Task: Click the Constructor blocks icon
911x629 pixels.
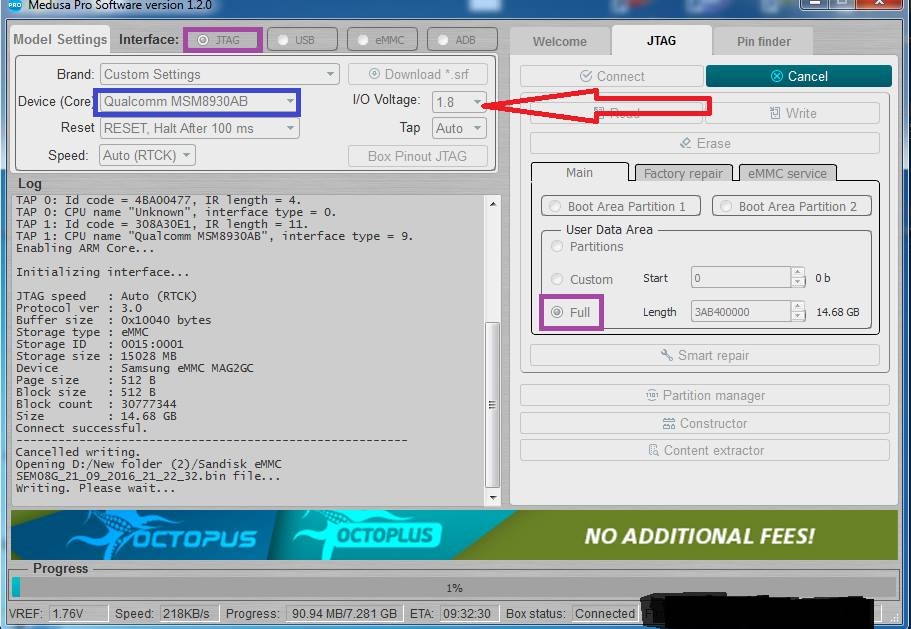Action: click(669, 423)
